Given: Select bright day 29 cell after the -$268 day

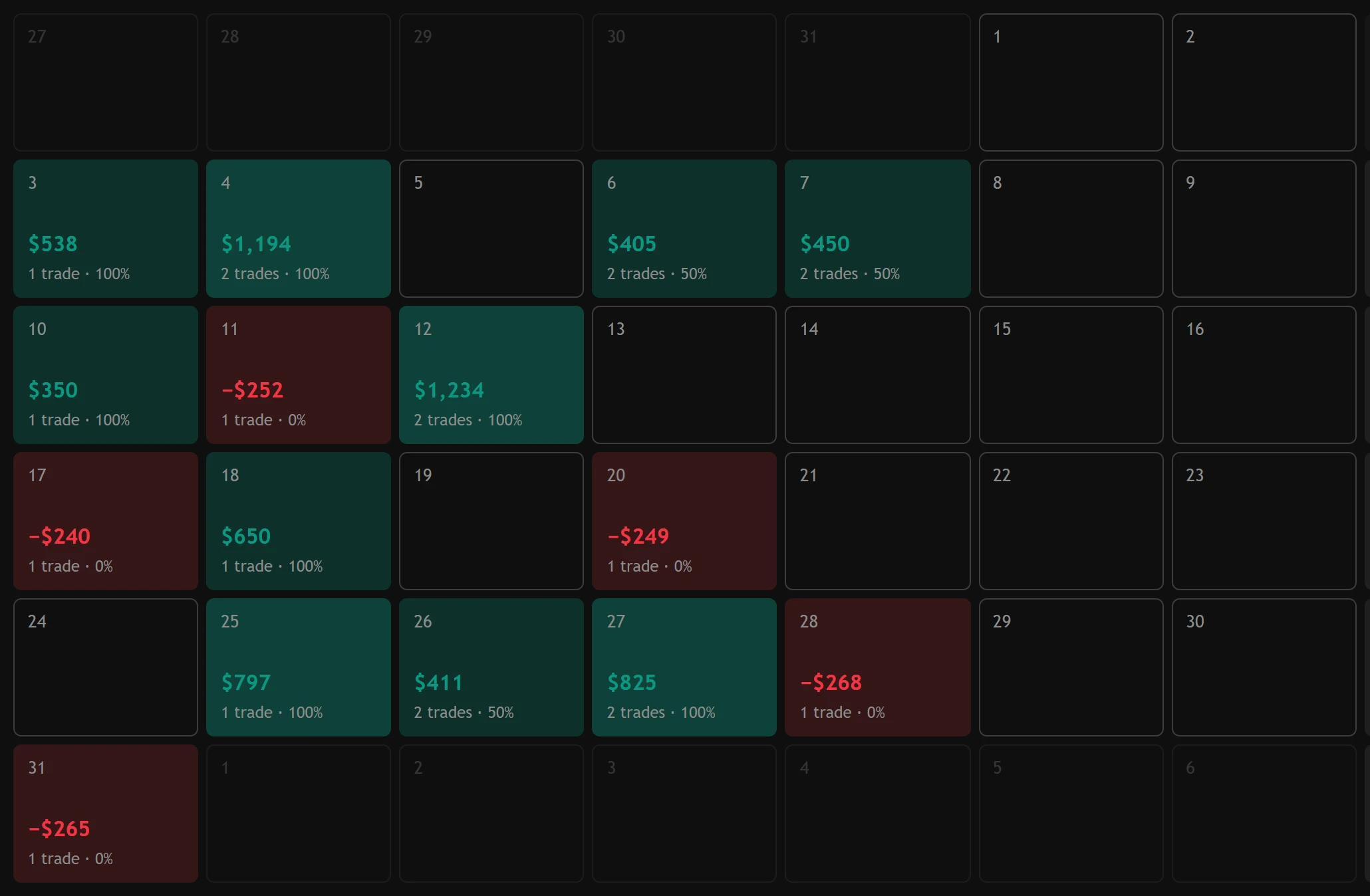Looking at the screenshot, I should coord(1071,667).
